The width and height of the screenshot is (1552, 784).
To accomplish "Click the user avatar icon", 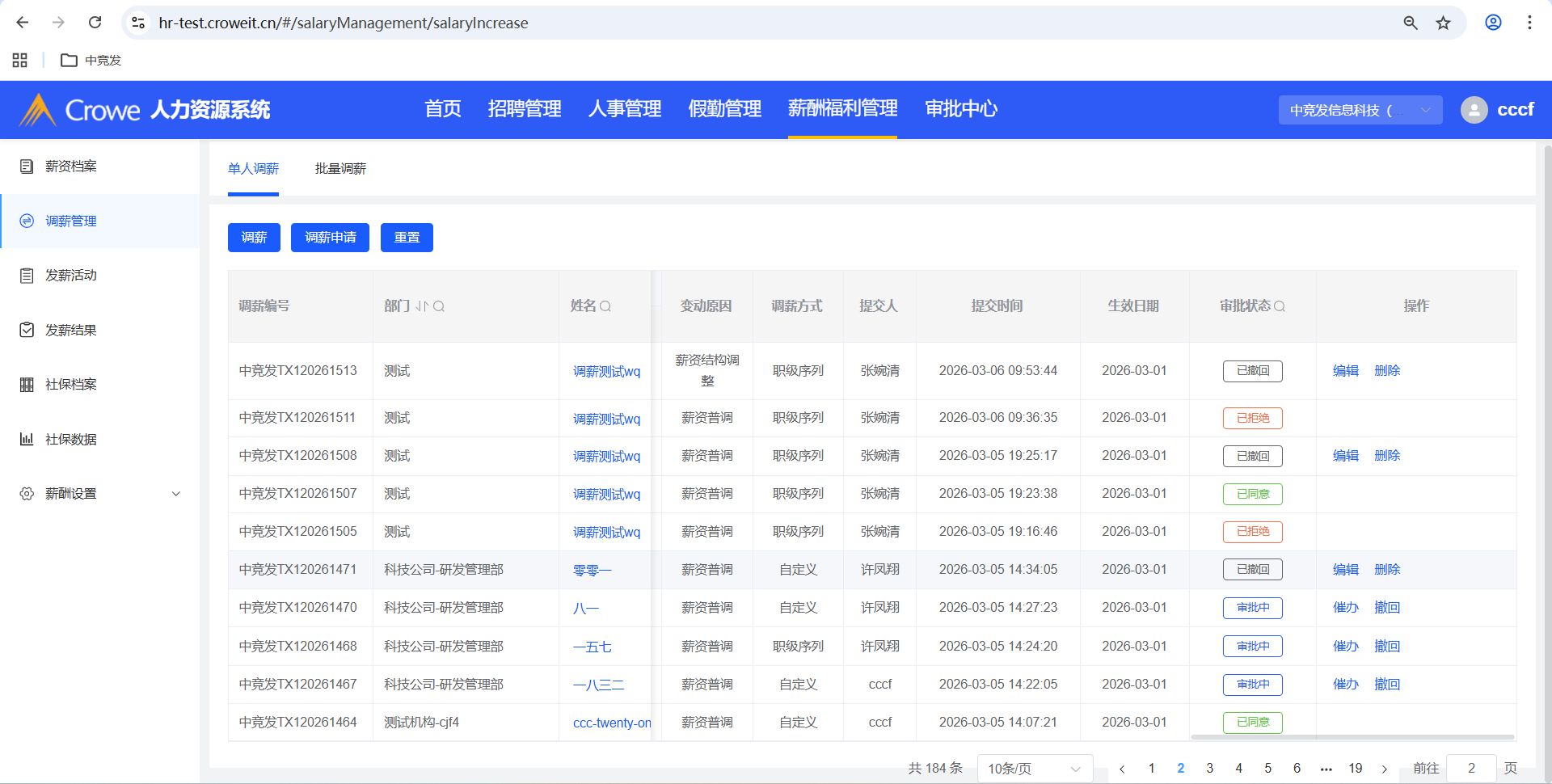I will [1474, 110].
